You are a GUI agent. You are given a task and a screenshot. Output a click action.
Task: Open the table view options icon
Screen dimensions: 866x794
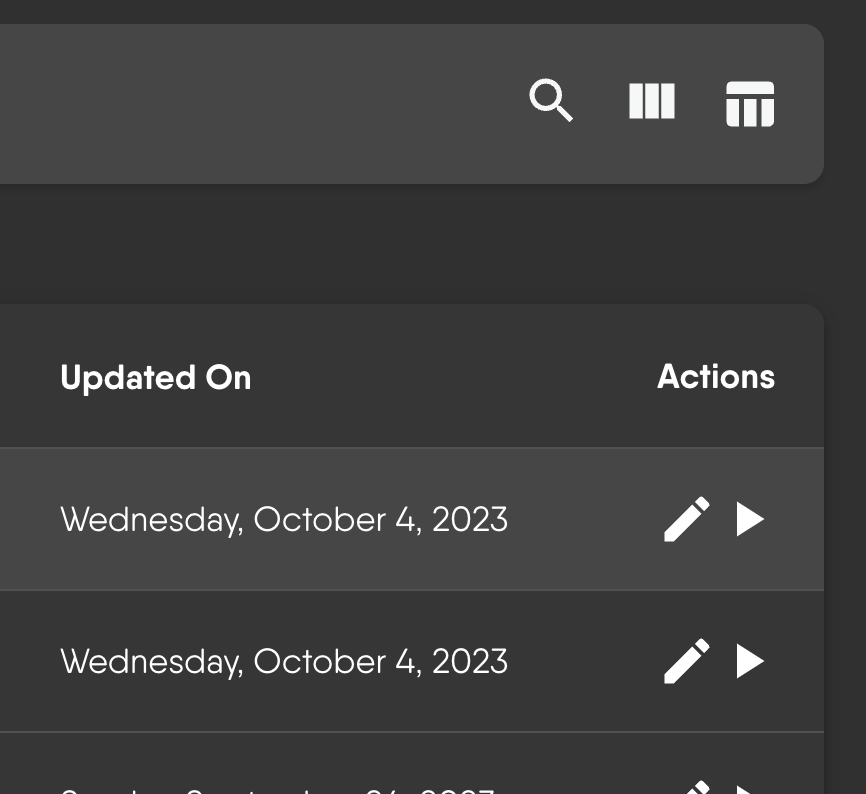point(750,101)
